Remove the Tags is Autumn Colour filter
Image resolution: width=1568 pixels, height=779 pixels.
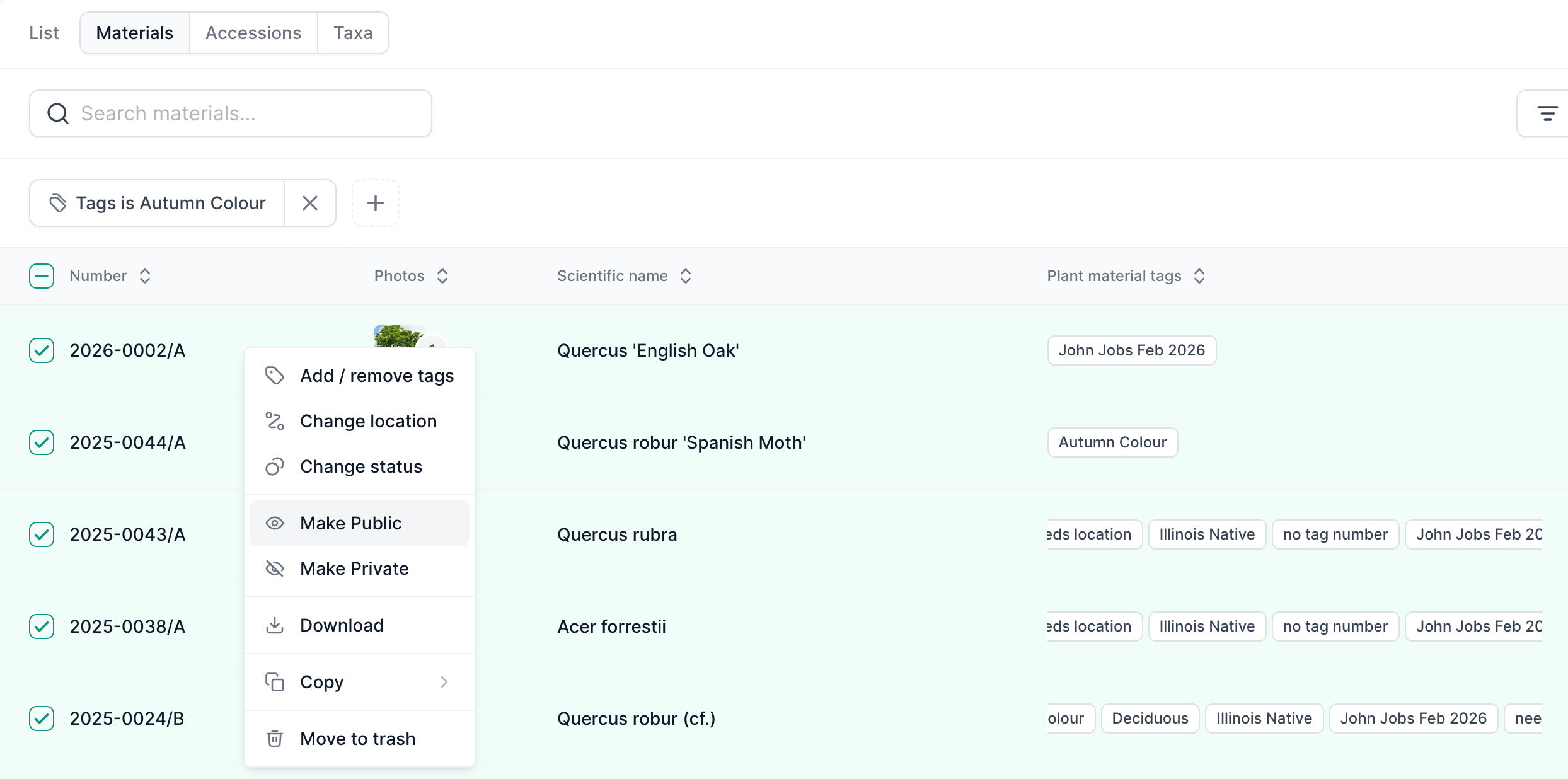tap(310, 203)
